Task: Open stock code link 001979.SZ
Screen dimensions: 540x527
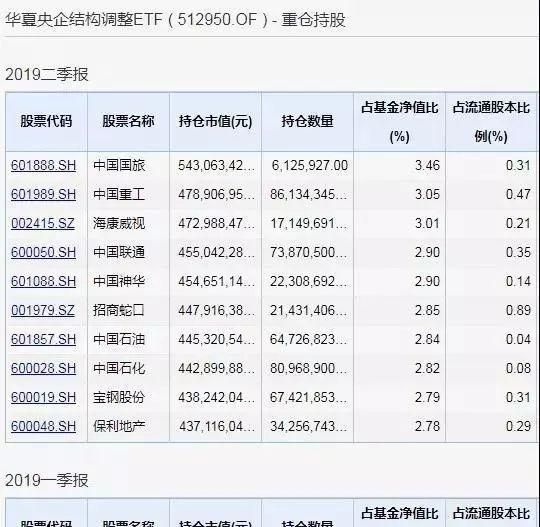Action: click(x=43, y=310)
